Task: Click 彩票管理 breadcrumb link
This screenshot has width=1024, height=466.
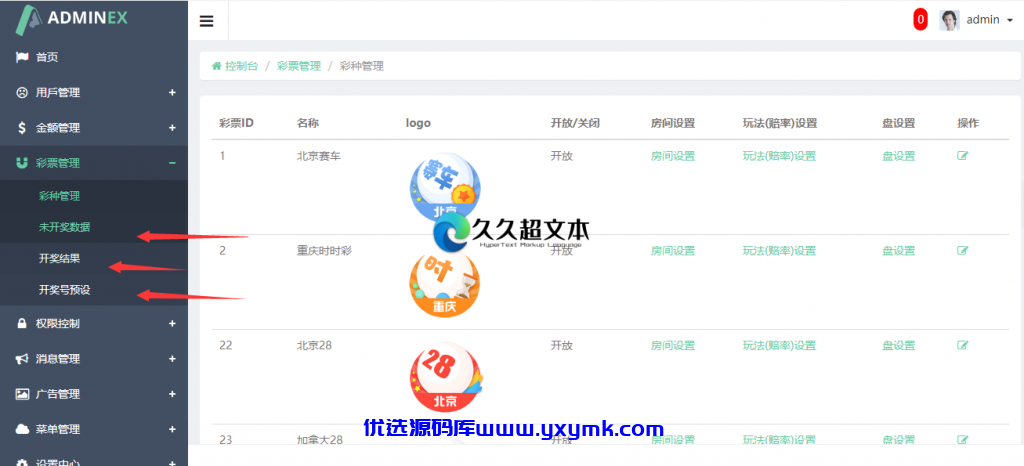Action: point(298,66)
